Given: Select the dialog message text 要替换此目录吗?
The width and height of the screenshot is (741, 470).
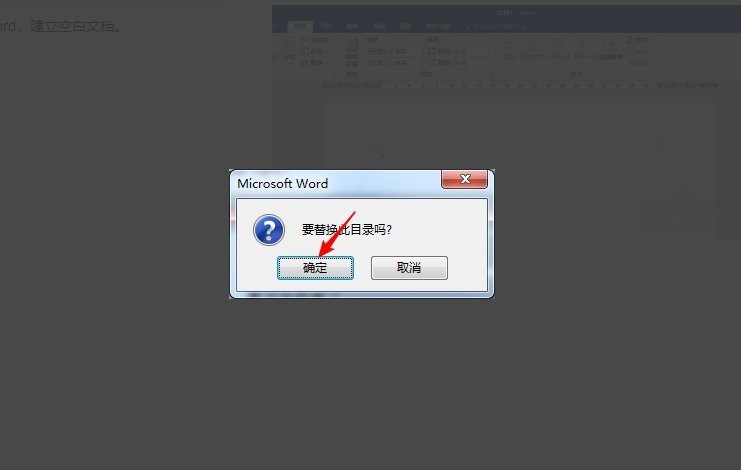Looking at the screenshot, I should (x=347, y=230).
